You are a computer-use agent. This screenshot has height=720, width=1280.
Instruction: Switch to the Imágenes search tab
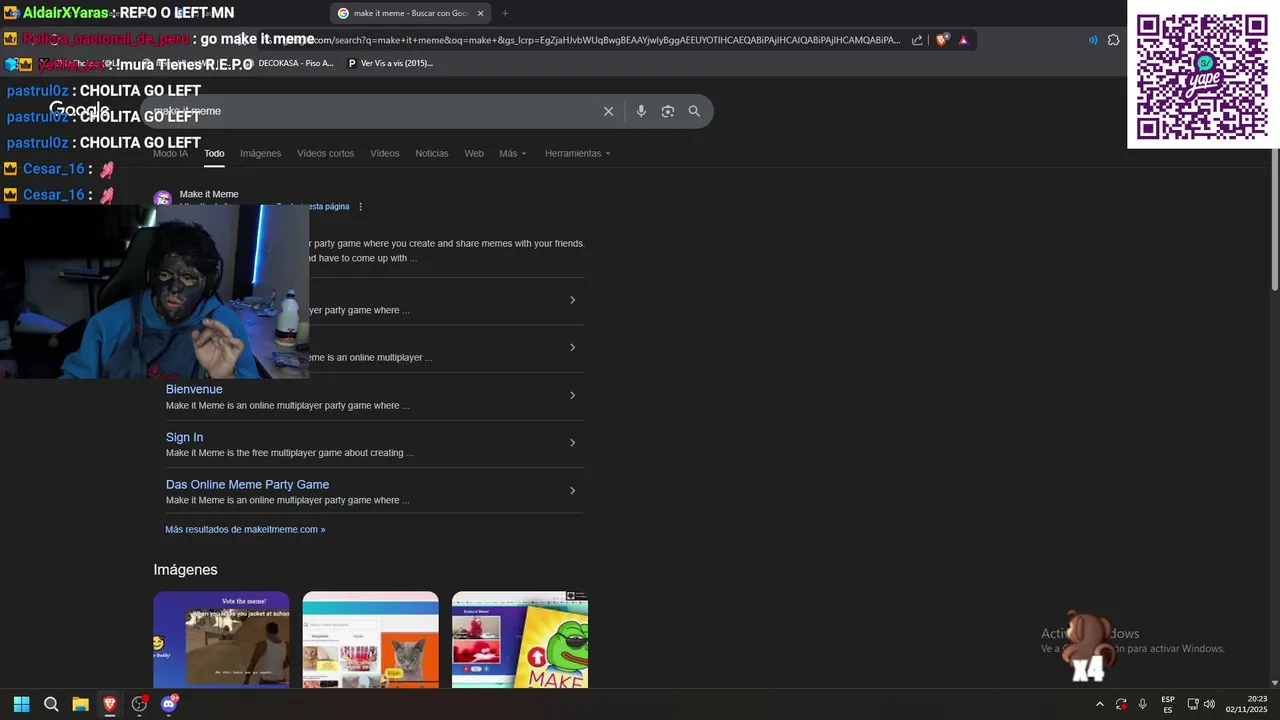point(260,153)
